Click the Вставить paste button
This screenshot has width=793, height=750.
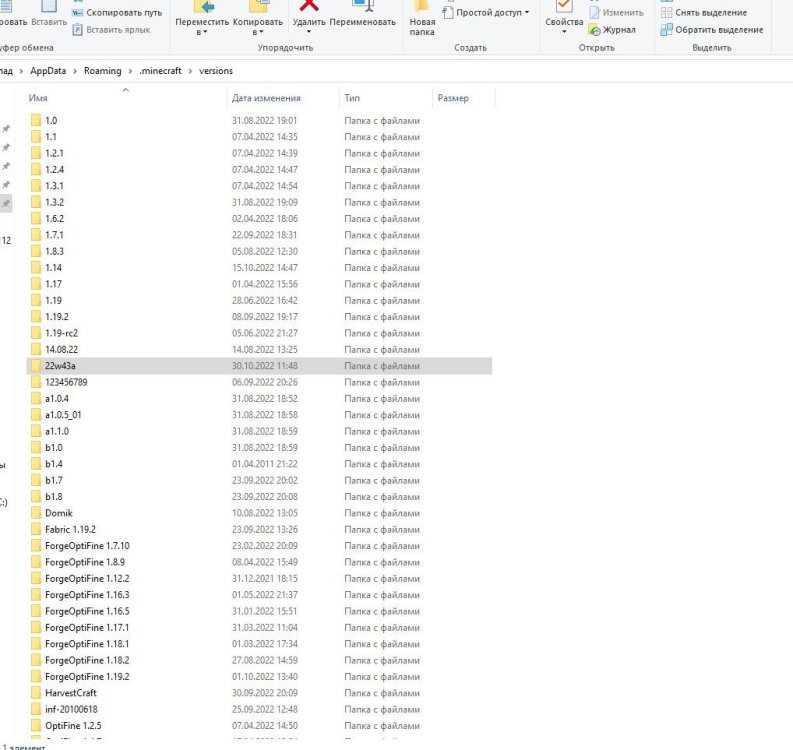pyautogui.click(x=49, y=15)
